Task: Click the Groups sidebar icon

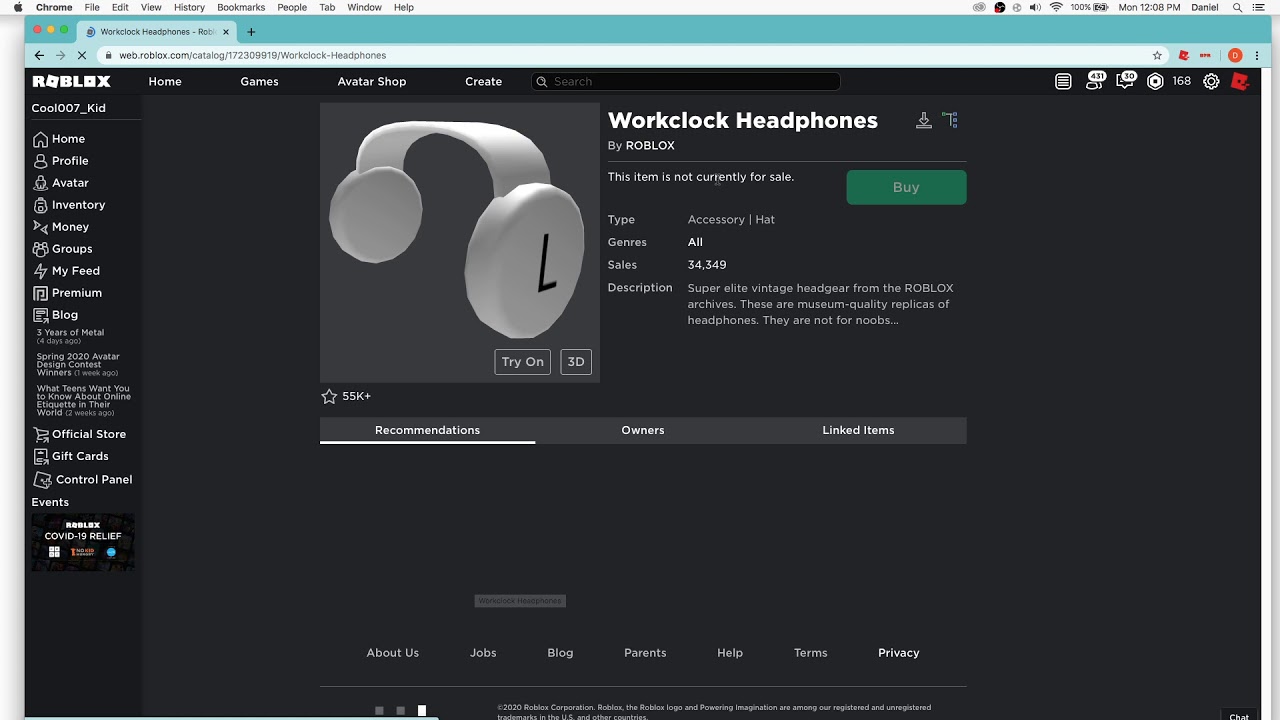Action: coord(40,249)
